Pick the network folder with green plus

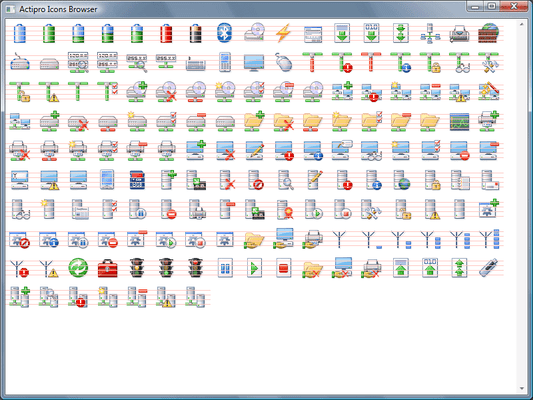coord(254,121)
